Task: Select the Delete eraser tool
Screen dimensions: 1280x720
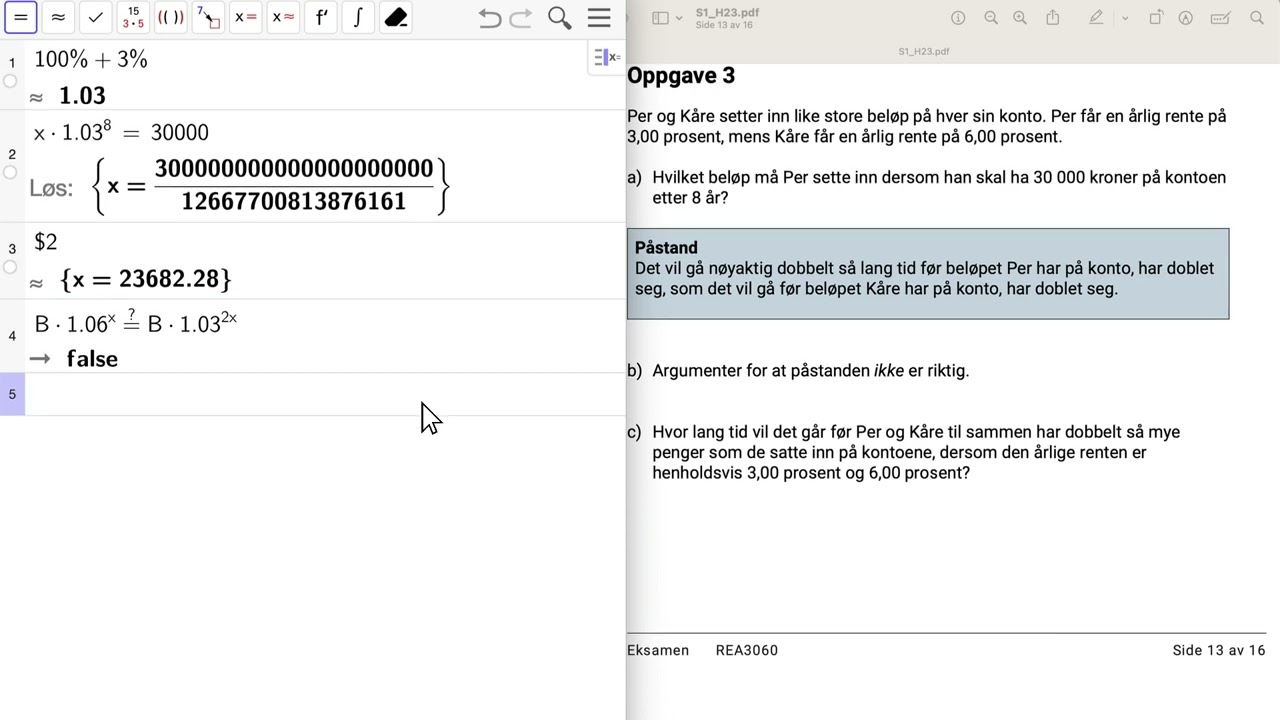Action: tap(396, 17)
